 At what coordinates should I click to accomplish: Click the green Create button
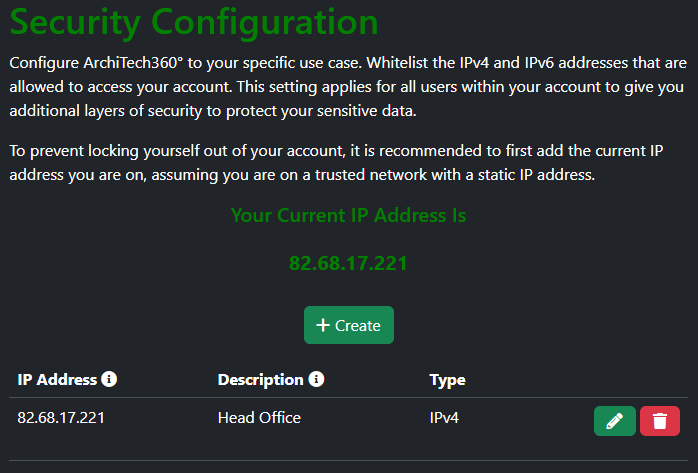pos(349,325)
